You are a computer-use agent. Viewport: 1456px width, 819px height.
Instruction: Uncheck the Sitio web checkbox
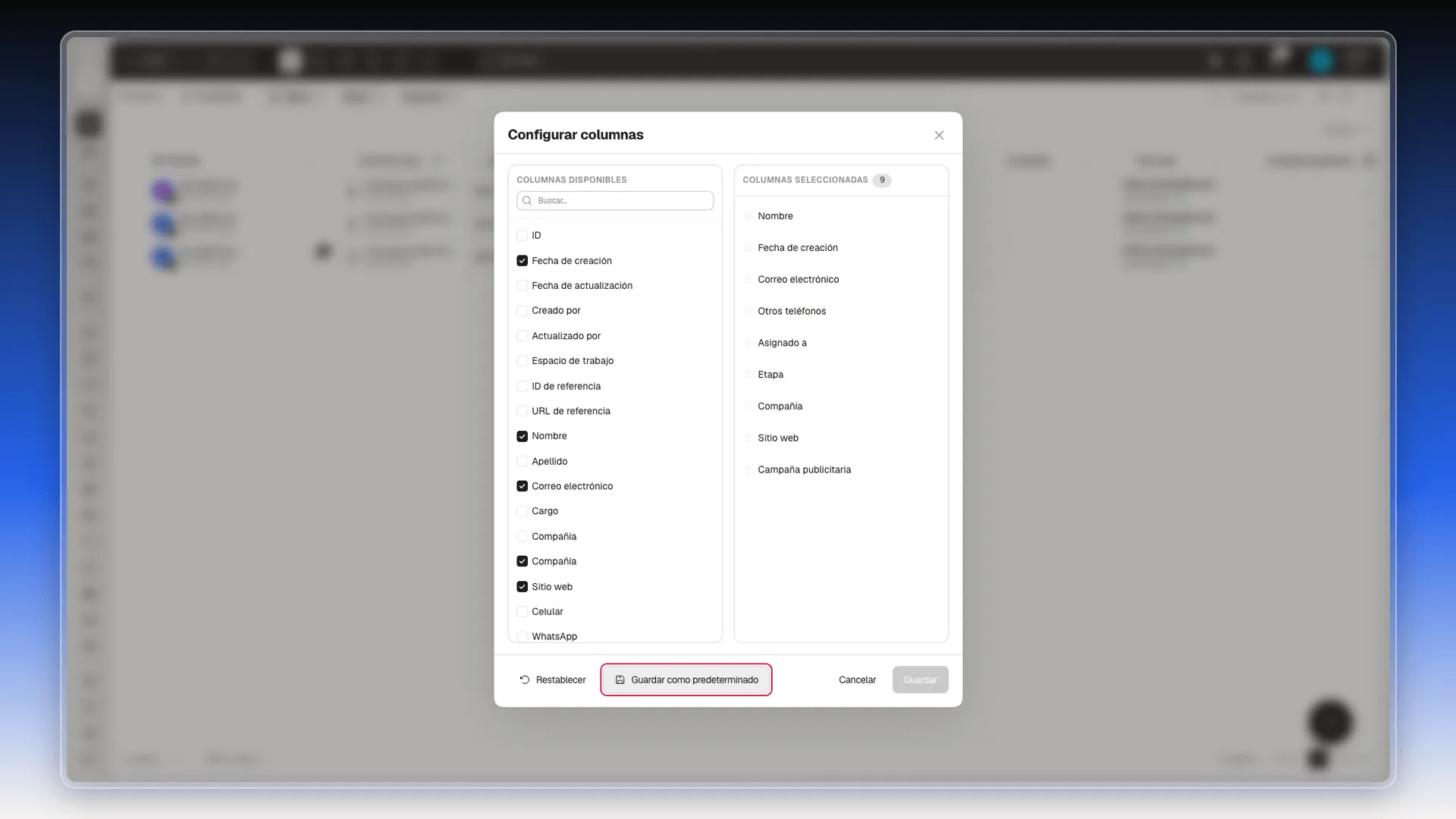click(522, 587)
